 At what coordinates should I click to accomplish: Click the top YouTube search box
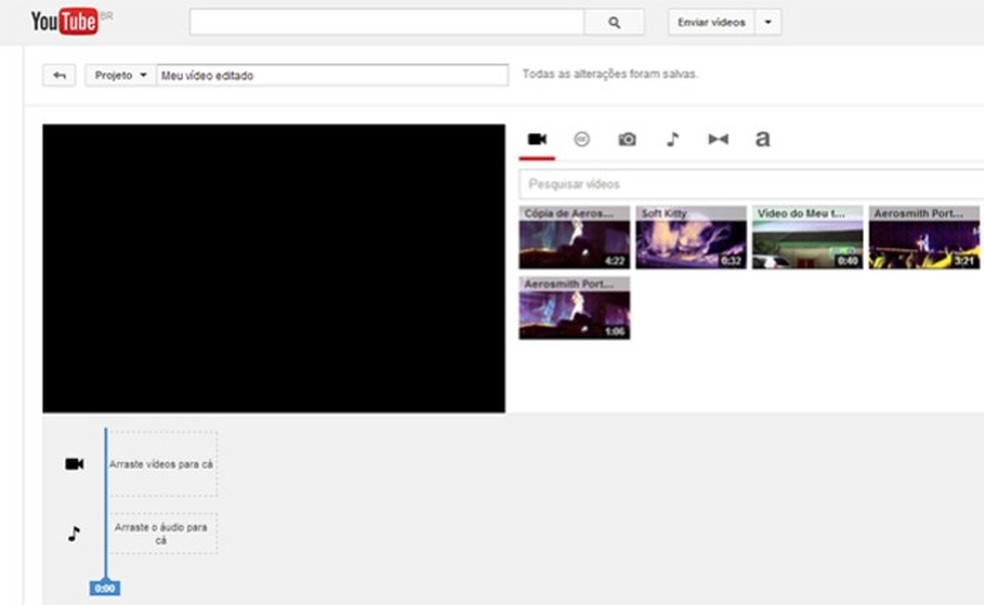387,22
